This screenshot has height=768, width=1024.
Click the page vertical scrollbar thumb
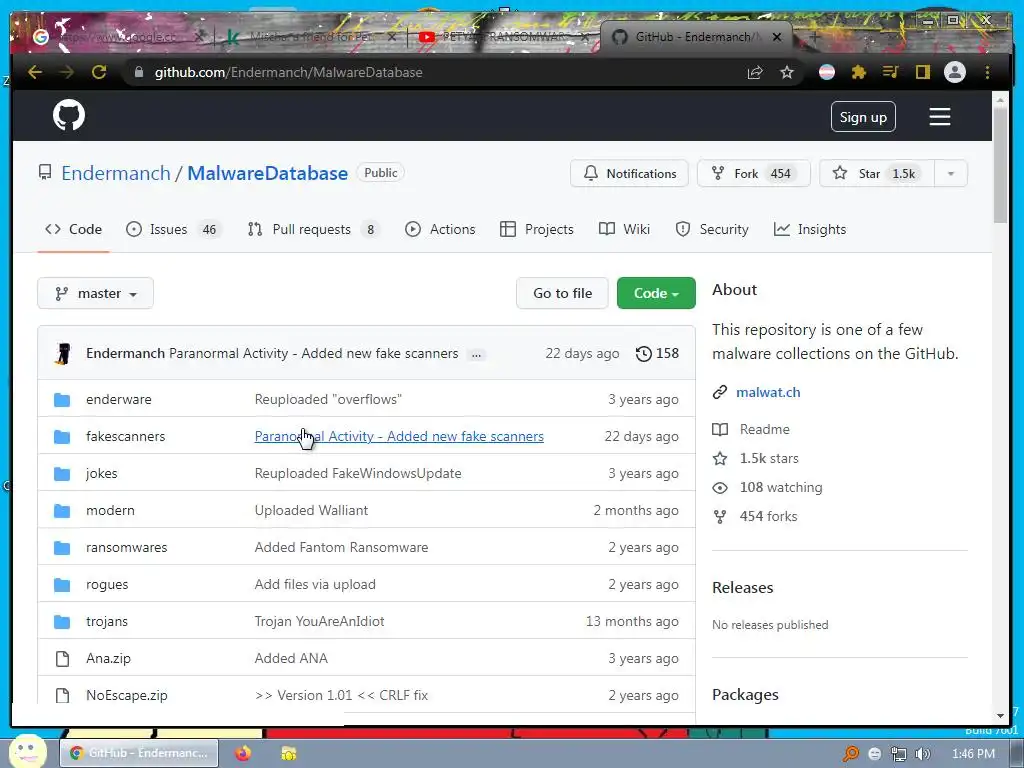(1000, 165)
